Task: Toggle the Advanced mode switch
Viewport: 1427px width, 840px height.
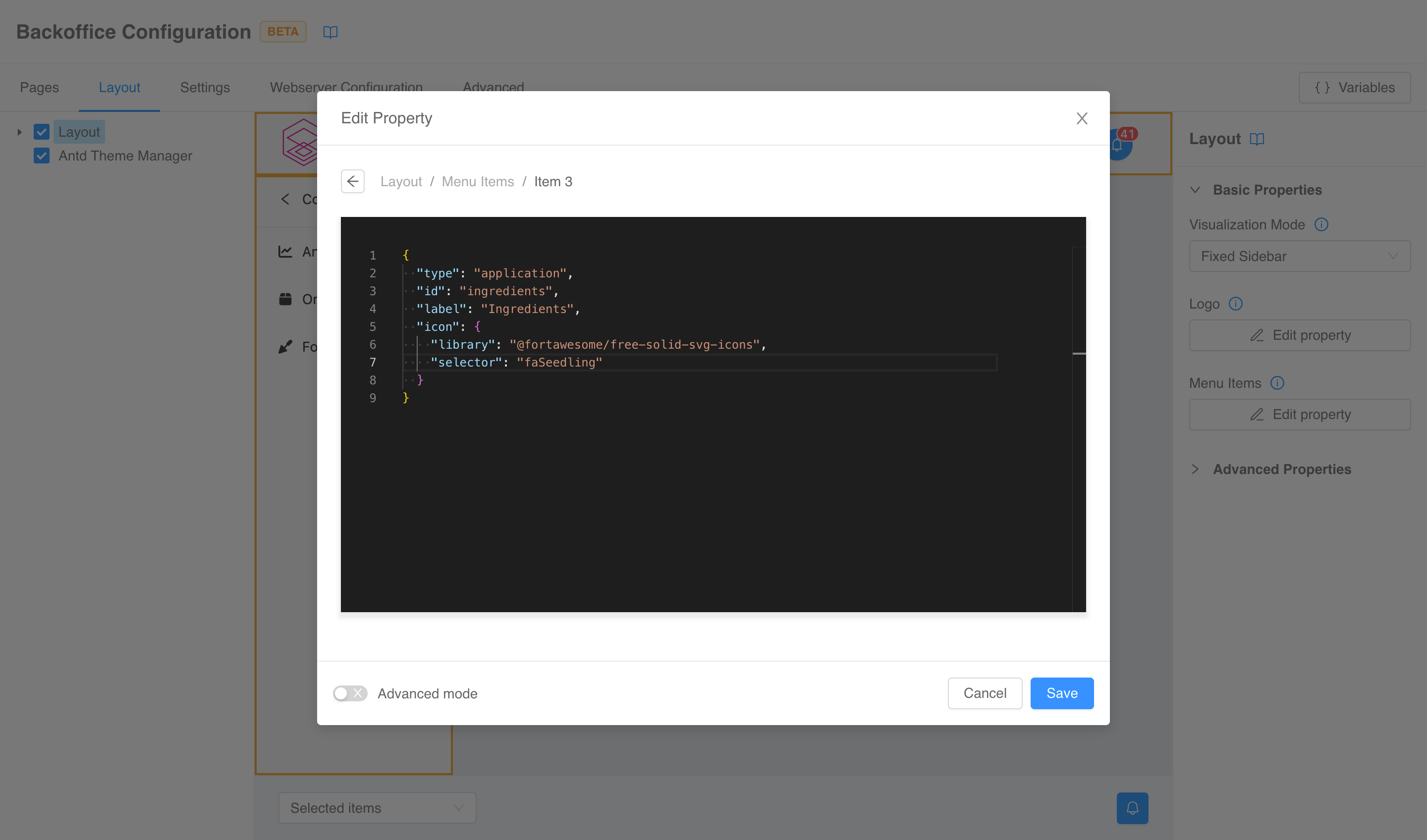Action: [350, 693]
